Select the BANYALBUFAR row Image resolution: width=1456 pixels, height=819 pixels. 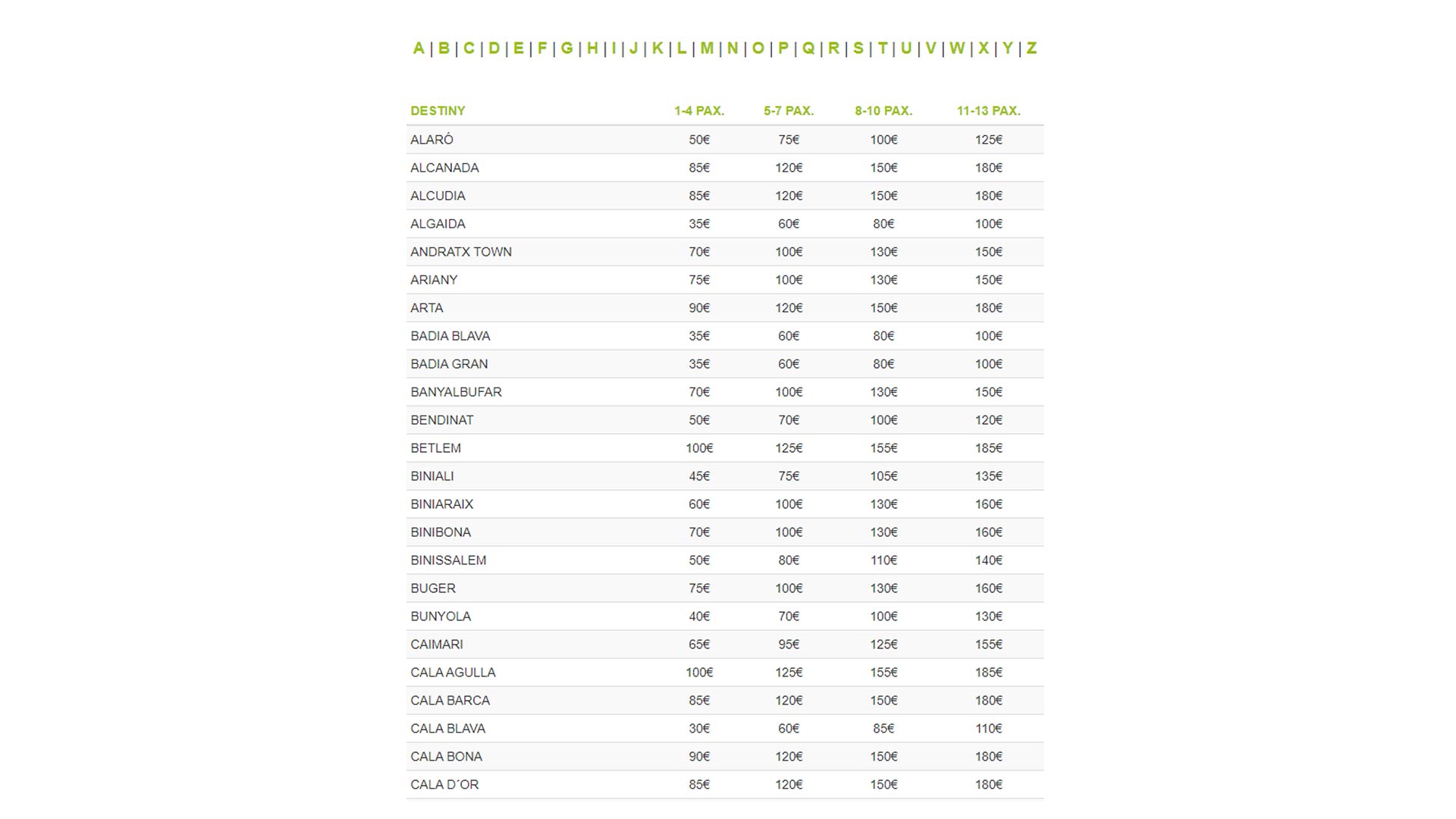(456, 392)
